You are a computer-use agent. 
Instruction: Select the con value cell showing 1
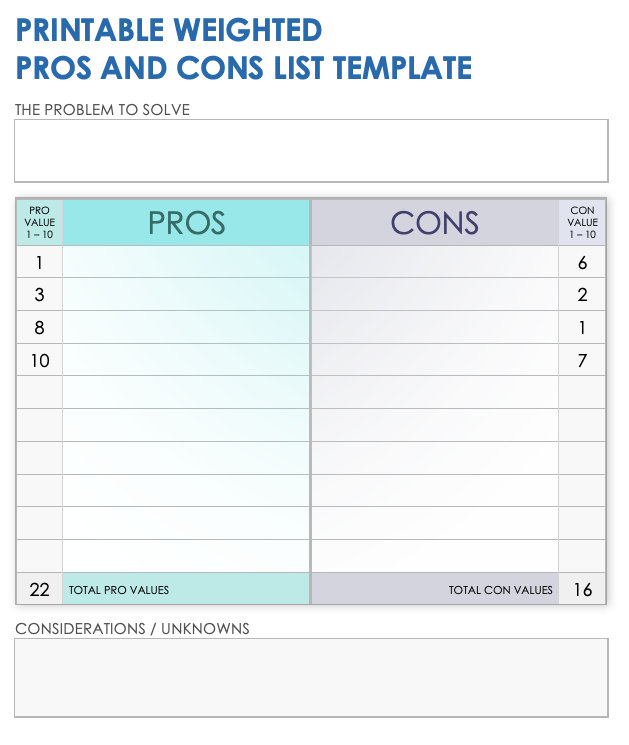pos(582,328)
